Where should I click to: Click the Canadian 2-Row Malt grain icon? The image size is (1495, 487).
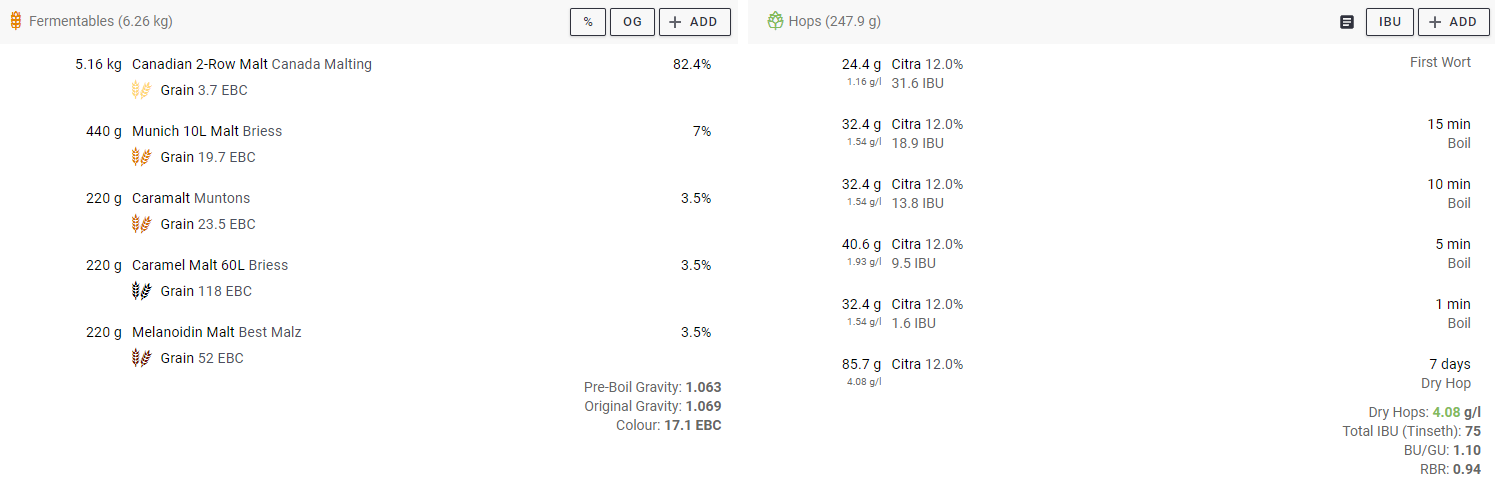coord(142,90)
